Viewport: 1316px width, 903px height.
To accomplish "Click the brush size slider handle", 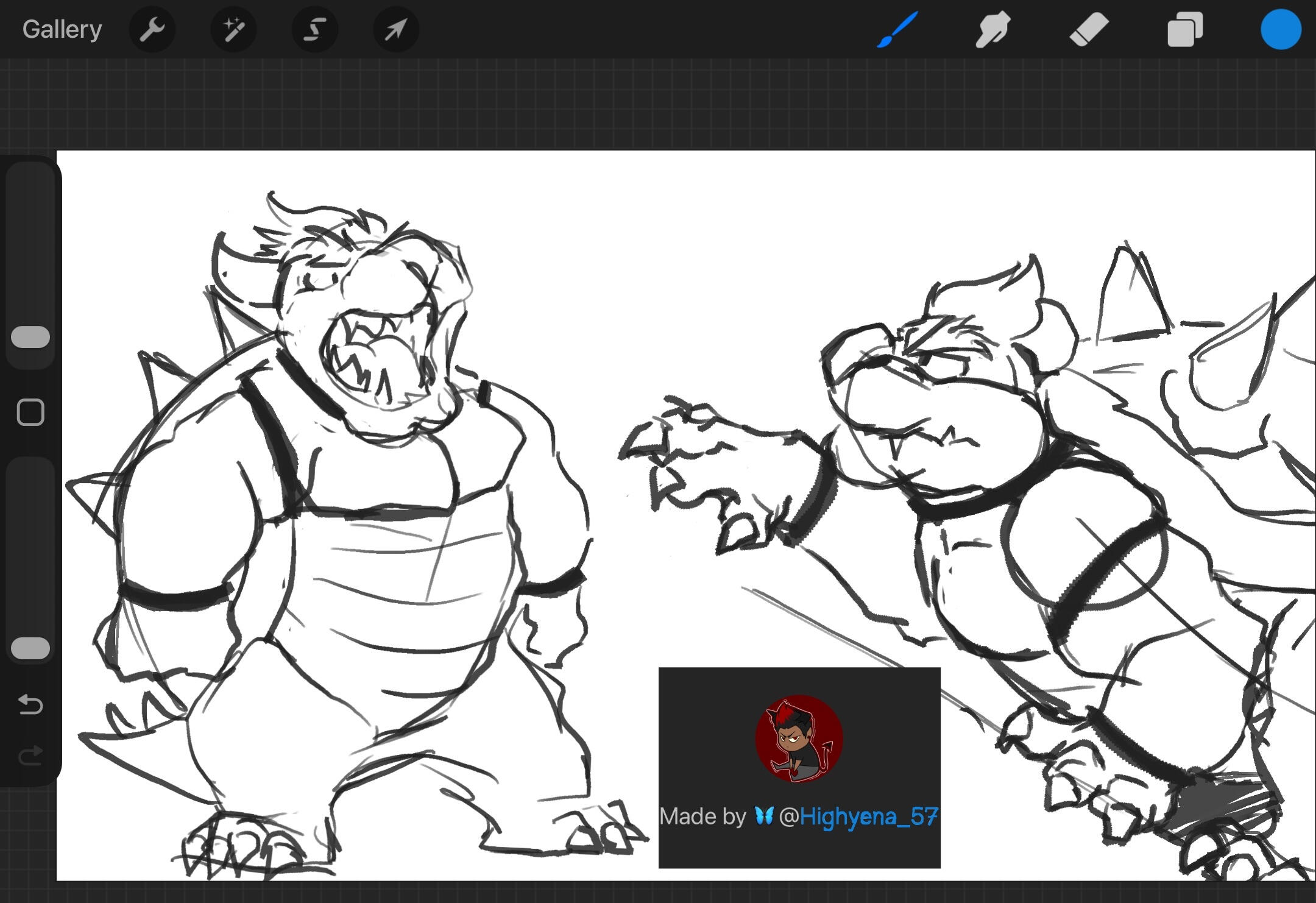I will tap(30, 337).
